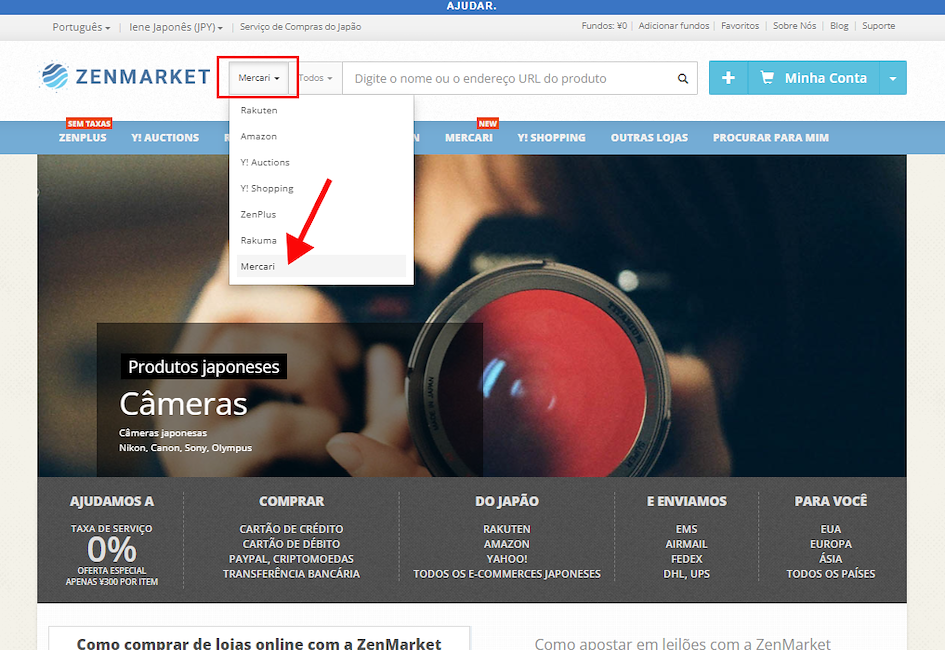Screen dimensions: 945x650
Task: Click the 0% service fee offer
Action: [111, 549]
